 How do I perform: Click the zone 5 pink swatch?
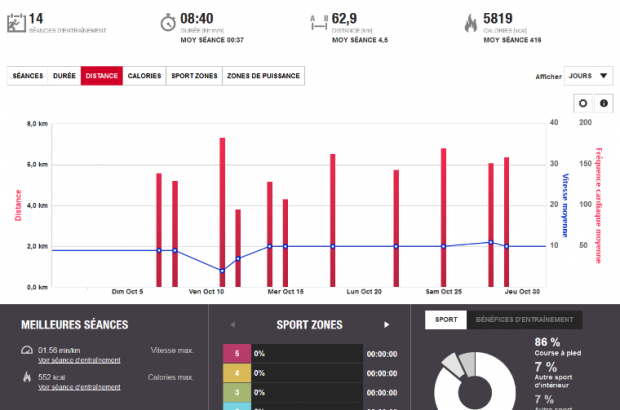click(236, 353)
